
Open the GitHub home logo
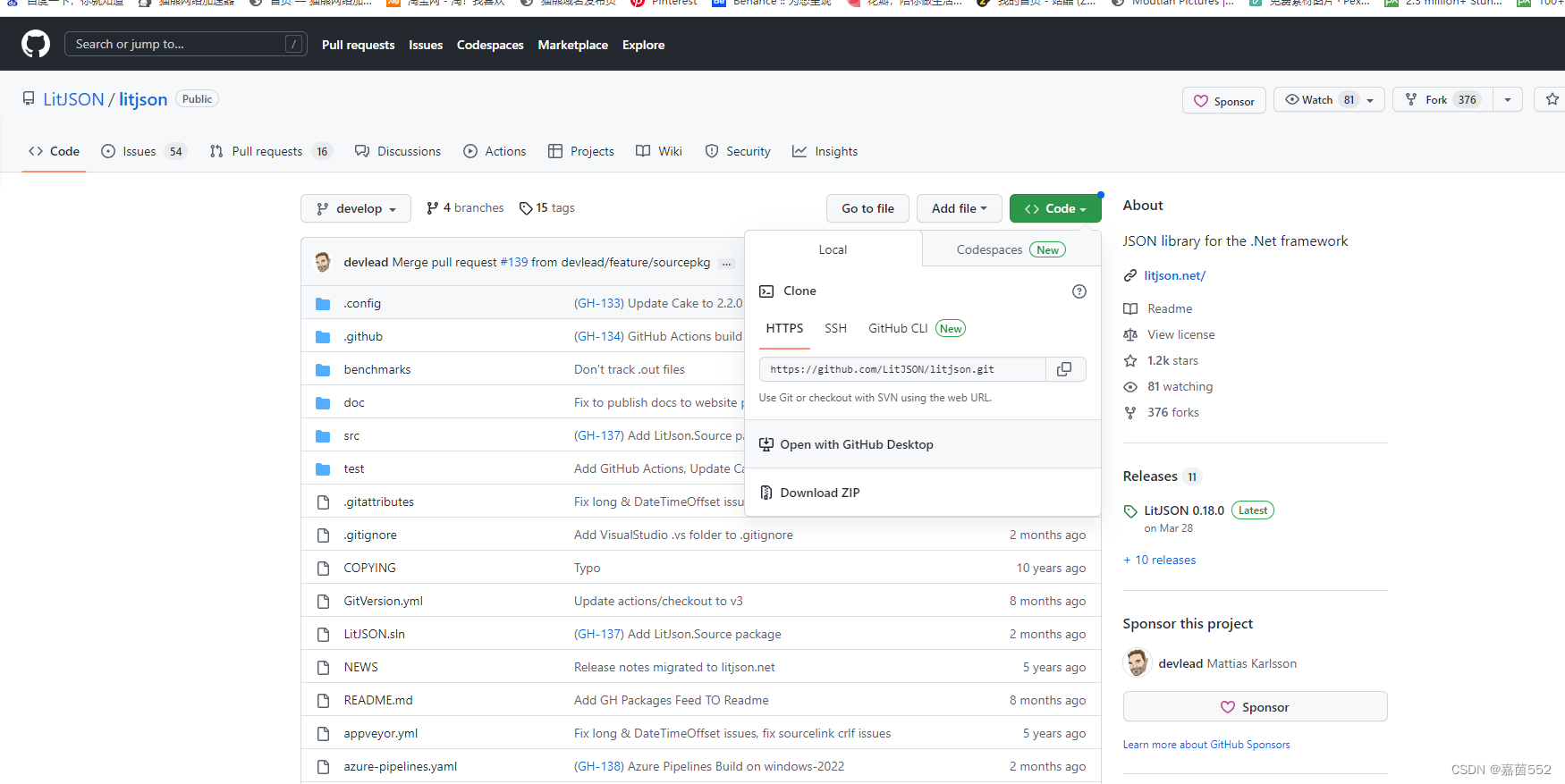(x=36, y=44)
